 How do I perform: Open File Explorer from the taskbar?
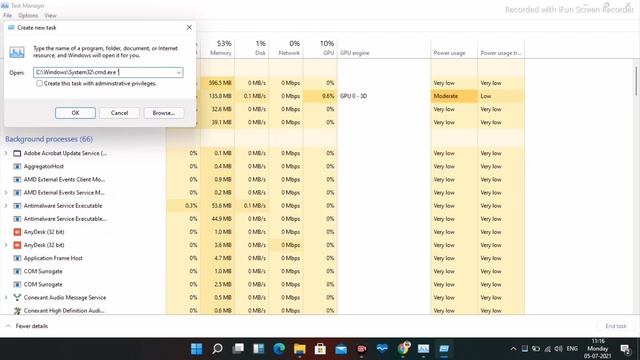pos(300,349)
